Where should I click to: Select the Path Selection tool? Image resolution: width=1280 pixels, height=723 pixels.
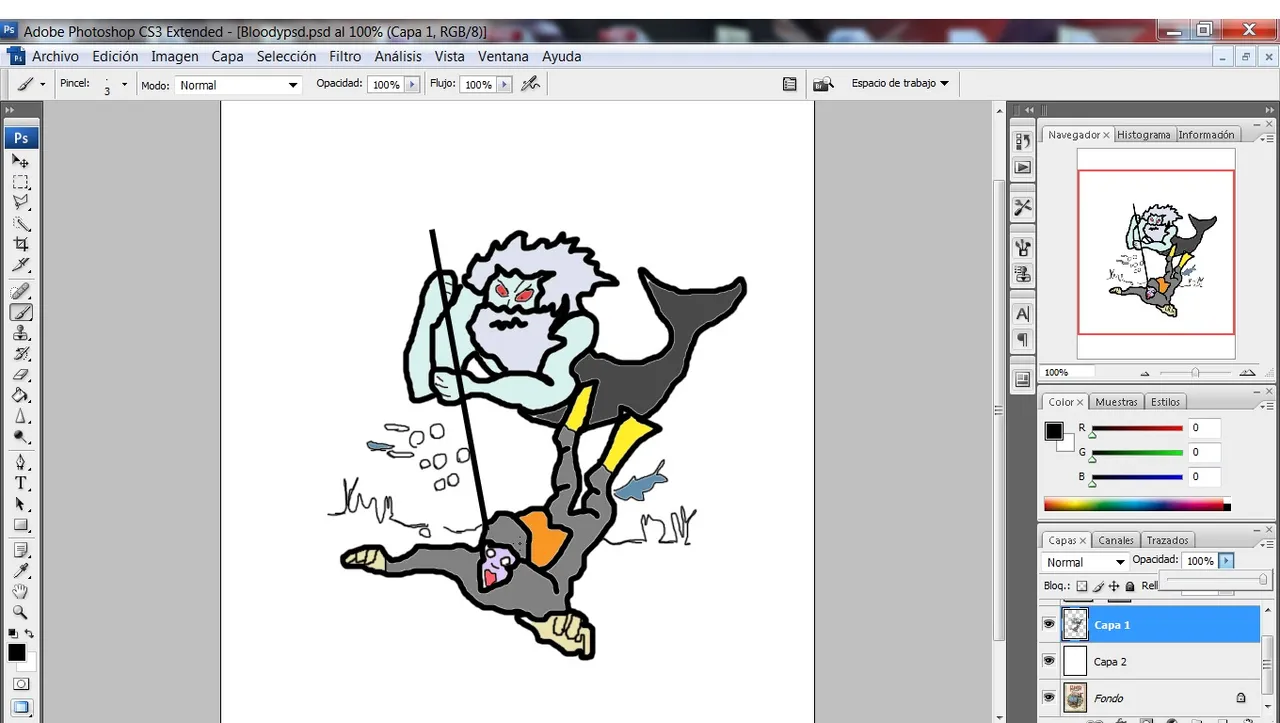point(20,505)
